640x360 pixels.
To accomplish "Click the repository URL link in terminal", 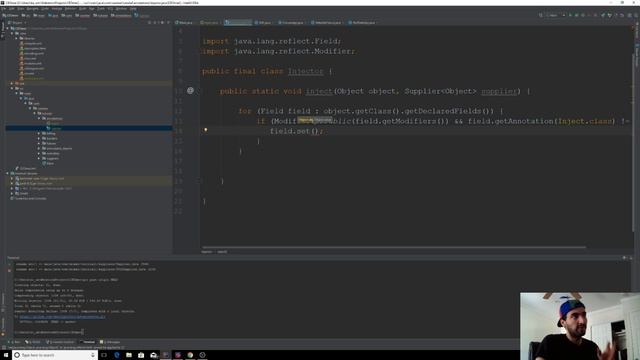I will (x=62, y=316).
